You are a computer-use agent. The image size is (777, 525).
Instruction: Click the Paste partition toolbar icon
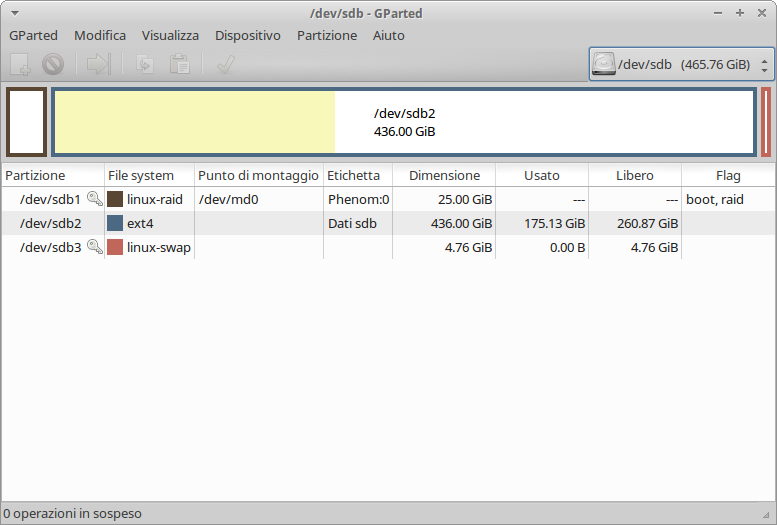(x=180, y=65)
